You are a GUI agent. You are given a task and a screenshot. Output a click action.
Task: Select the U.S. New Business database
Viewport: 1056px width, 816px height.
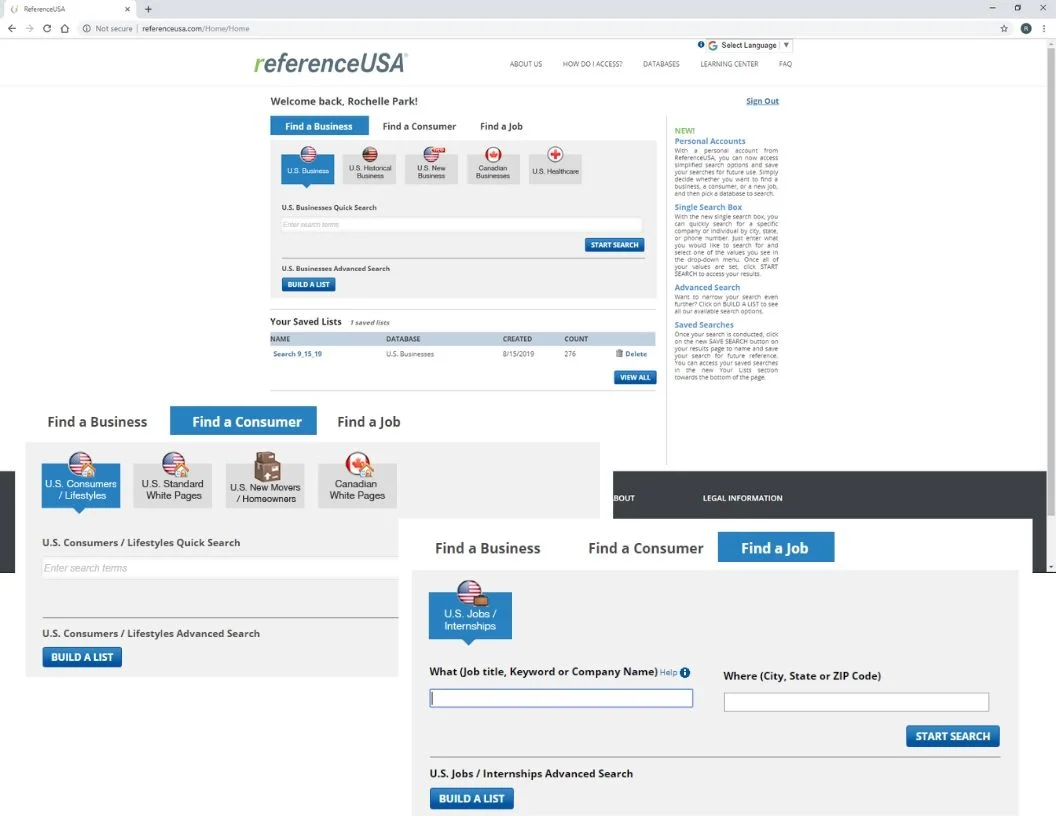click(431, 165)
